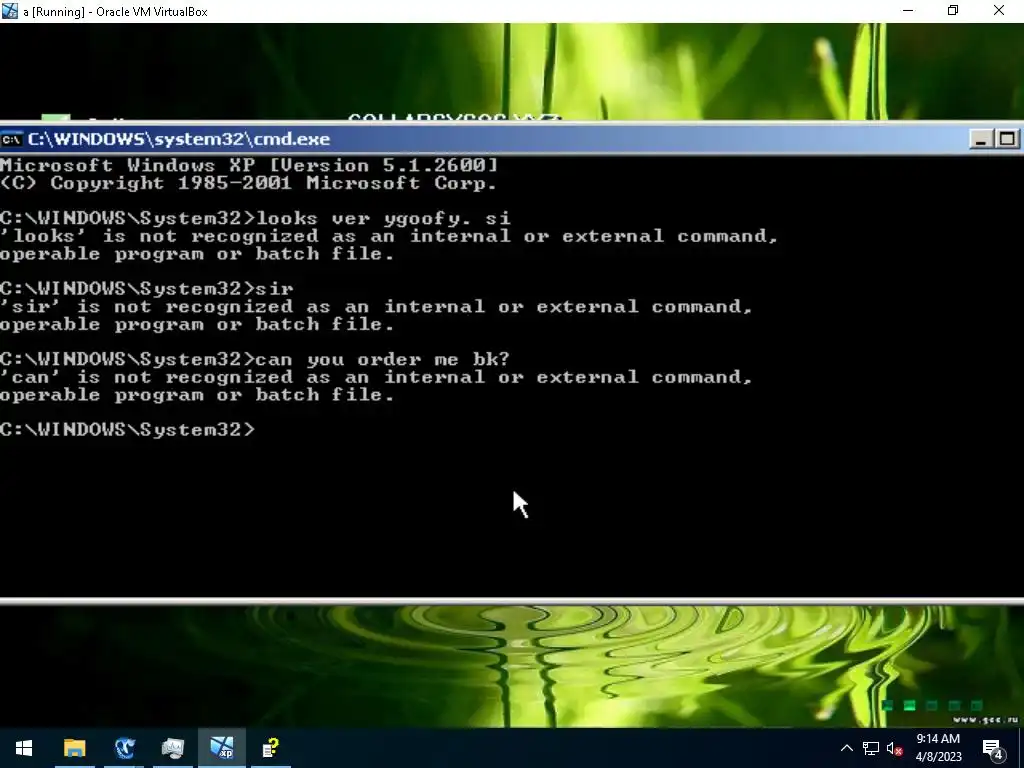Click the "'can' is not recognized" error line

[x=376, y=377]
